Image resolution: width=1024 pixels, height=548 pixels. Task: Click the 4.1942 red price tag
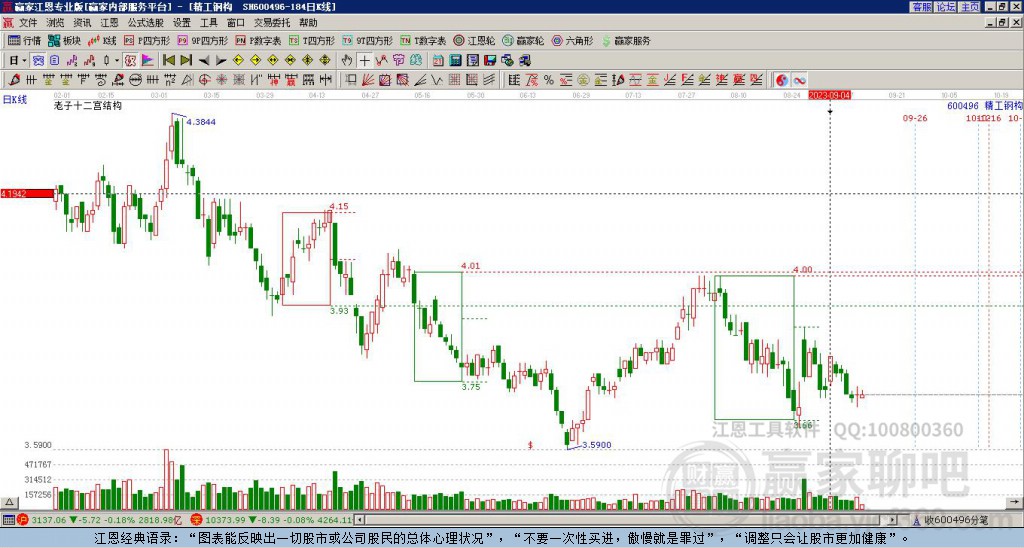tap(27, 194)
